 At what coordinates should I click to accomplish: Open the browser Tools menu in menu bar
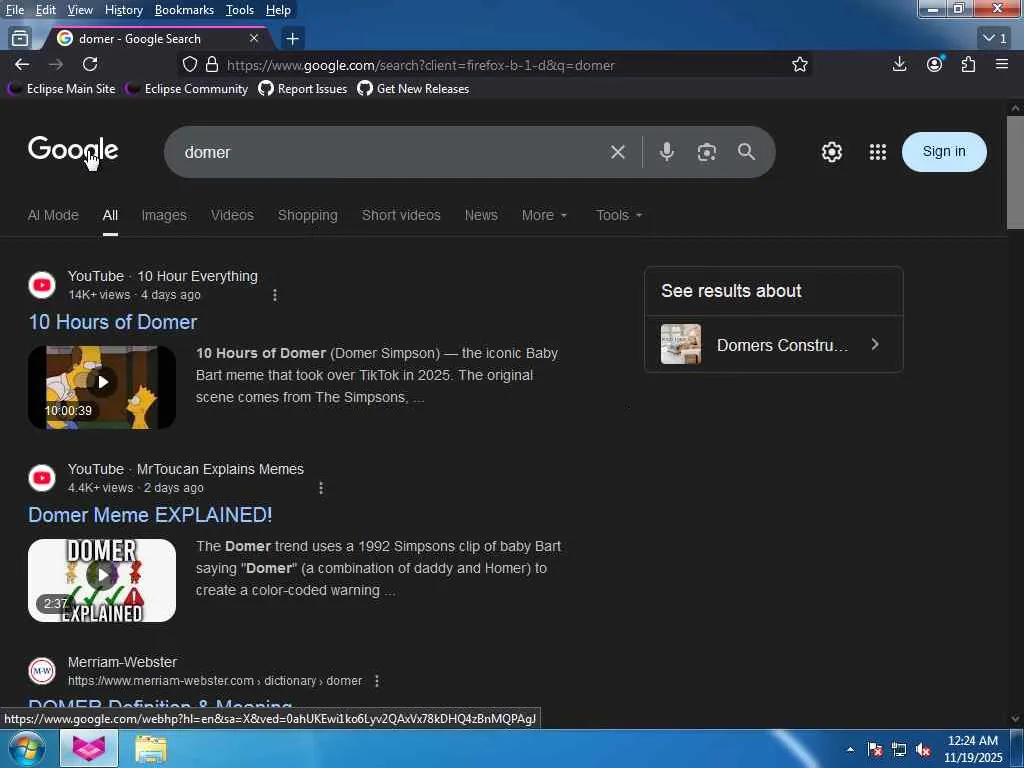tap(240, 10)
